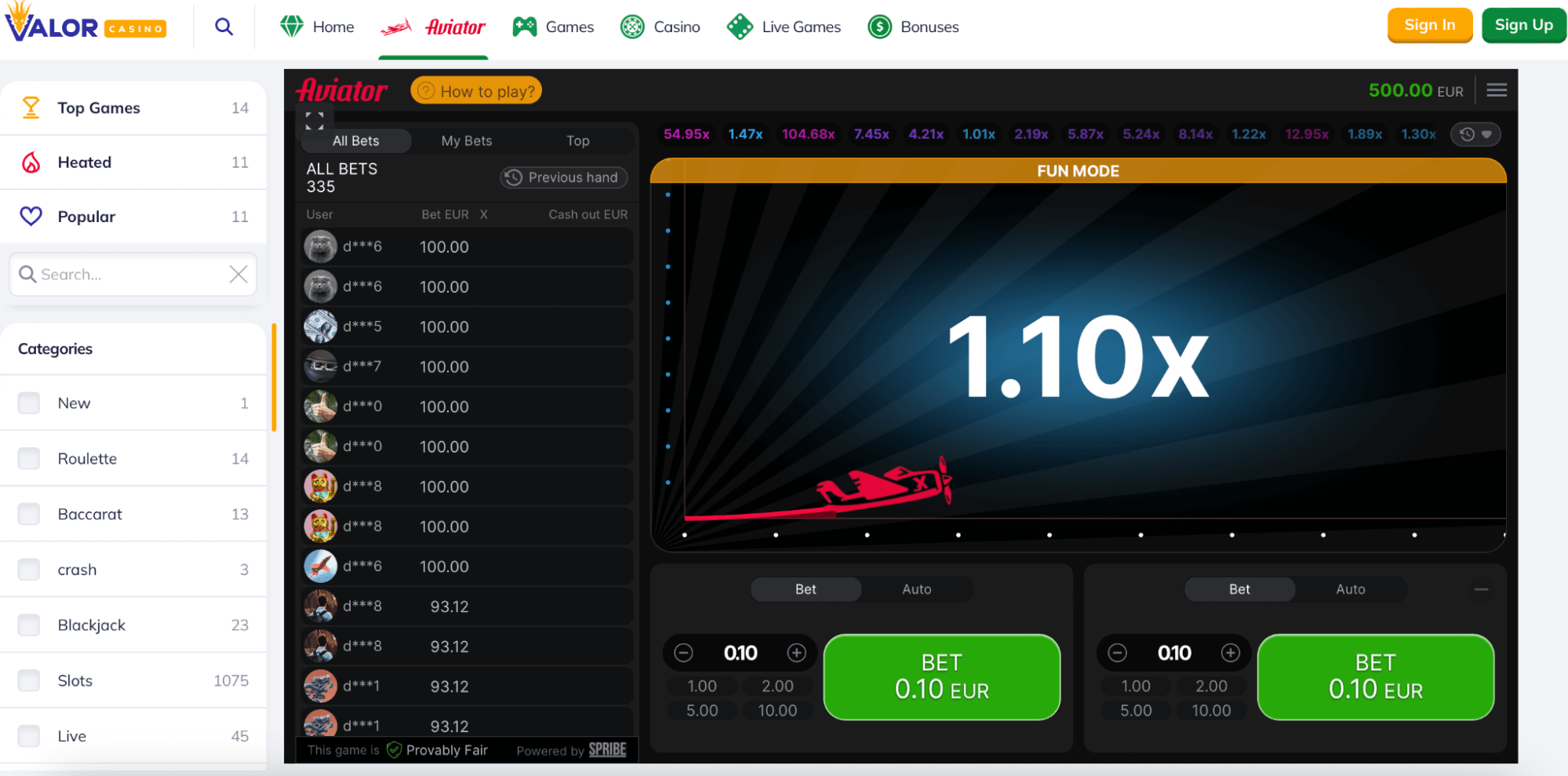Click the 54.95x multiplier in history
The image size is (1568, 776).
pos(686,134)
